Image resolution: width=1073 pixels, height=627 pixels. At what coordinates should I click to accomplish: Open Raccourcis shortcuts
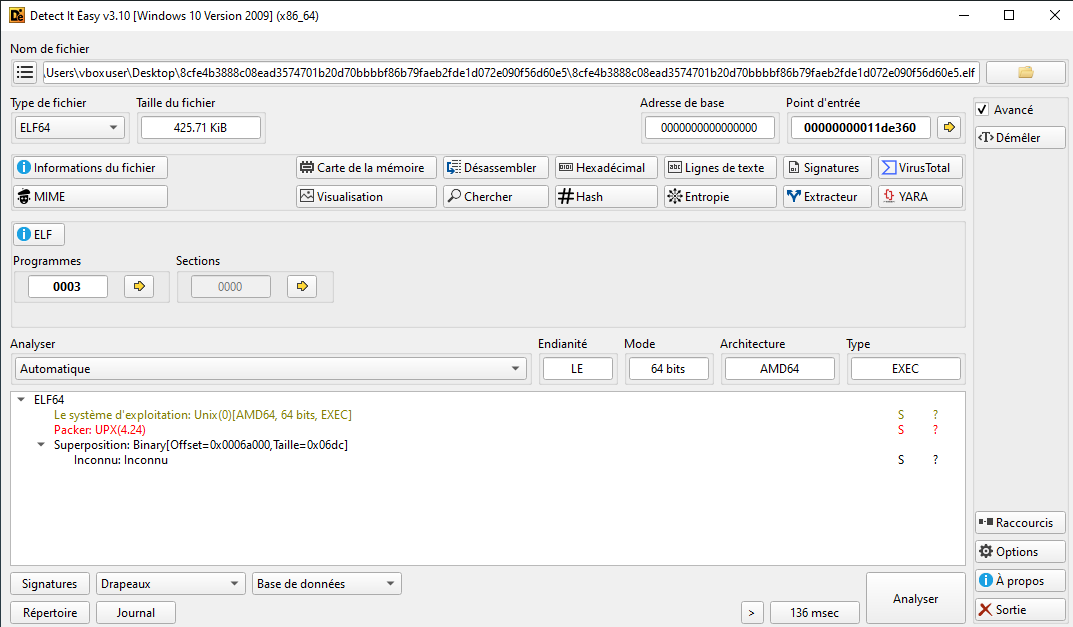1020,522
